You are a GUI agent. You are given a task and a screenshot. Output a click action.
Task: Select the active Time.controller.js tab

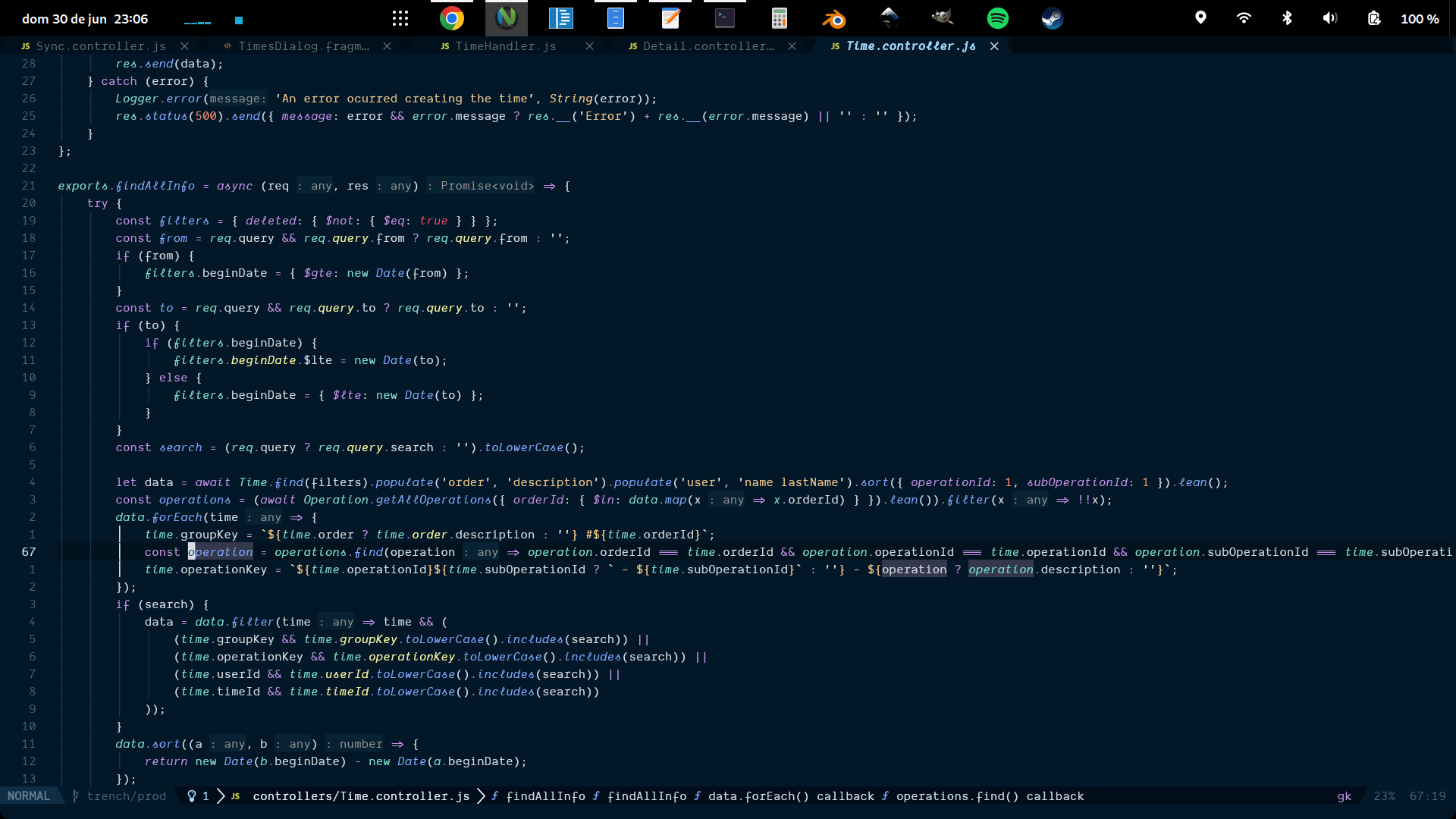(911, 46)
